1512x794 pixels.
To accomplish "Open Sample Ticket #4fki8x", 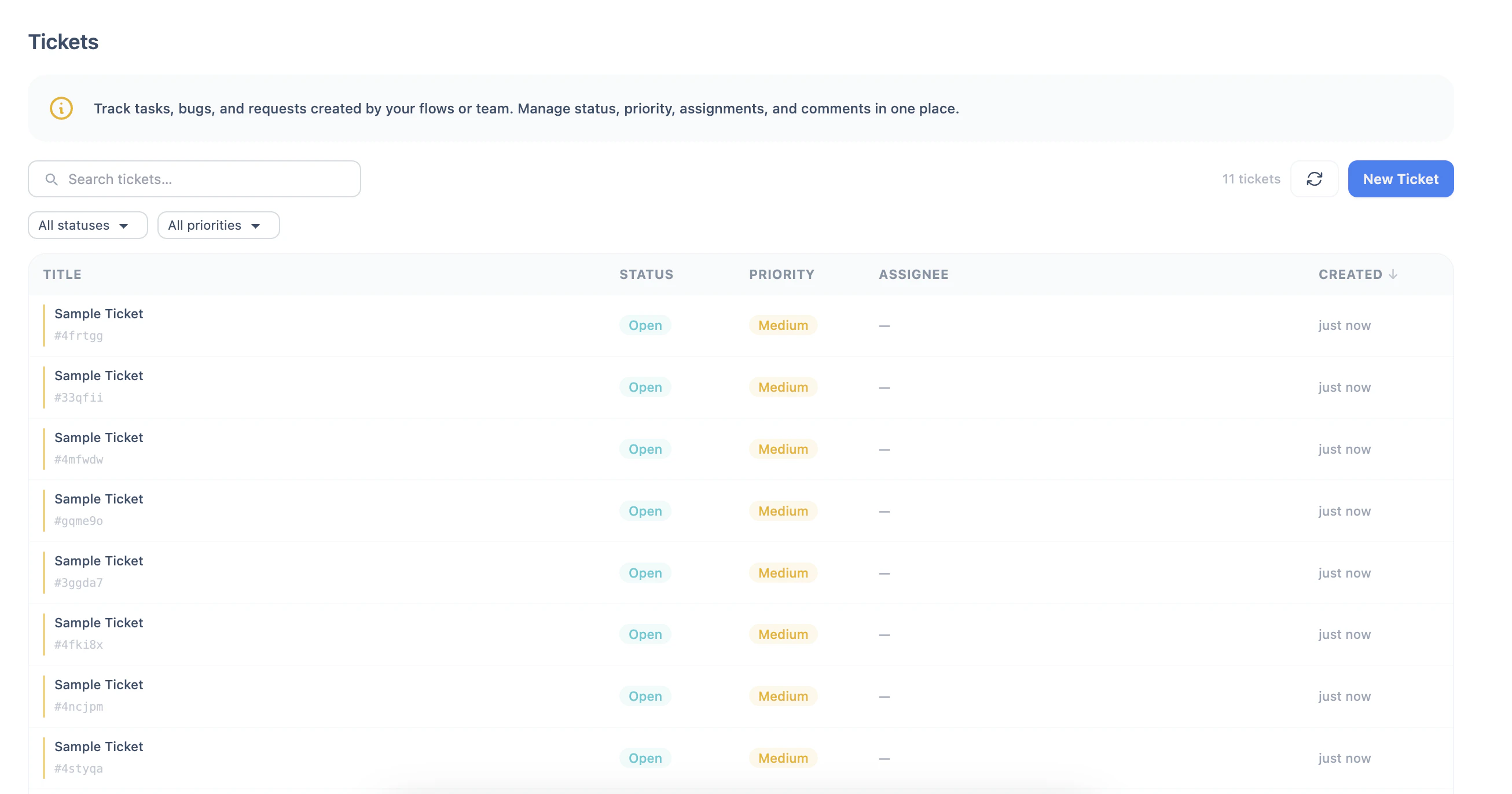I will pos(98,623).
